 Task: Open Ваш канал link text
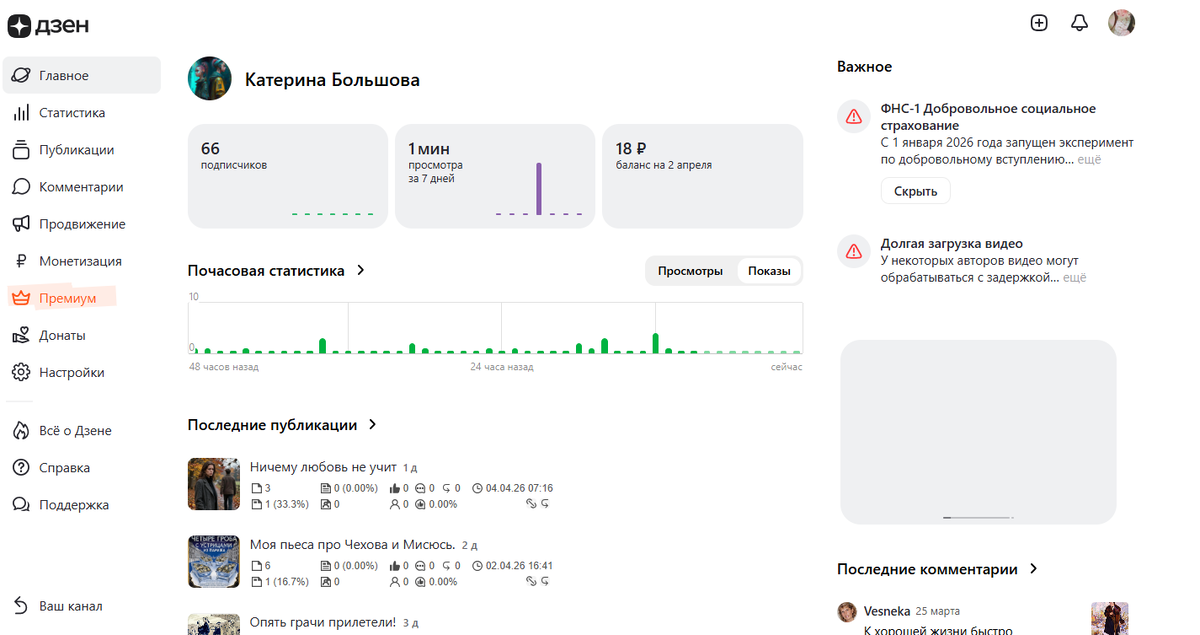tap(70, 606)
